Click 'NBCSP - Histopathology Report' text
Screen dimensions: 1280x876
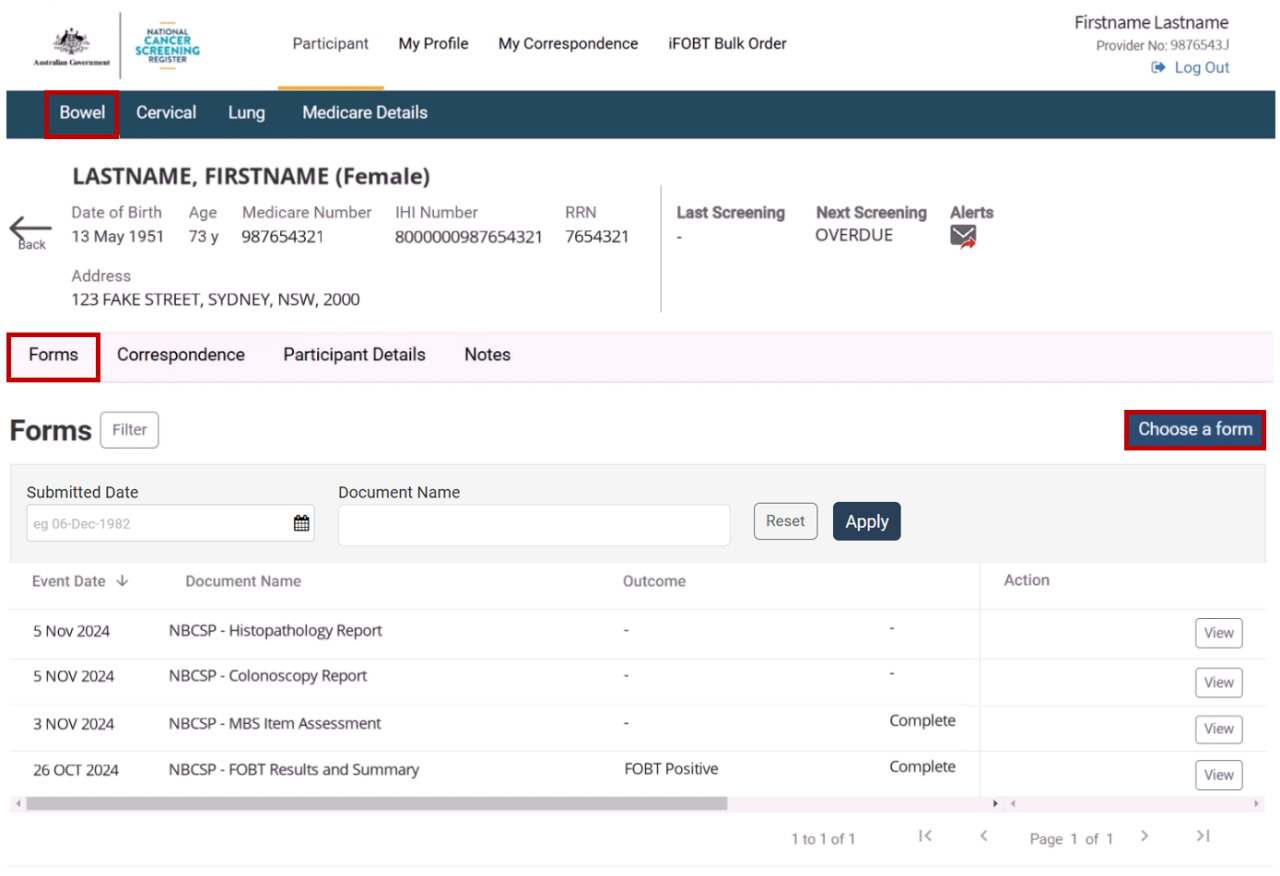(x=276, y=631)
